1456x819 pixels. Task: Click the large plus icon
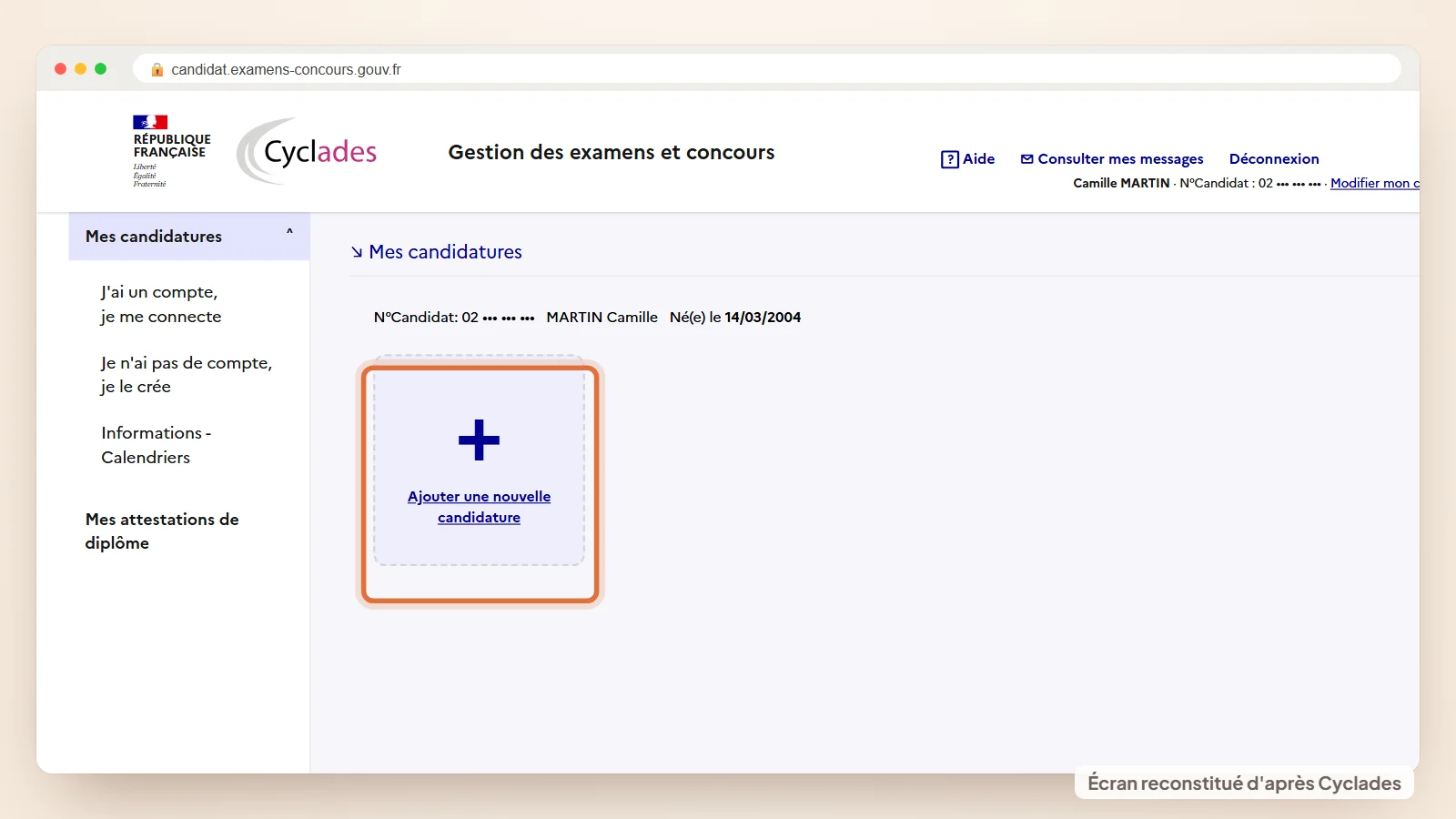[479, 440]
